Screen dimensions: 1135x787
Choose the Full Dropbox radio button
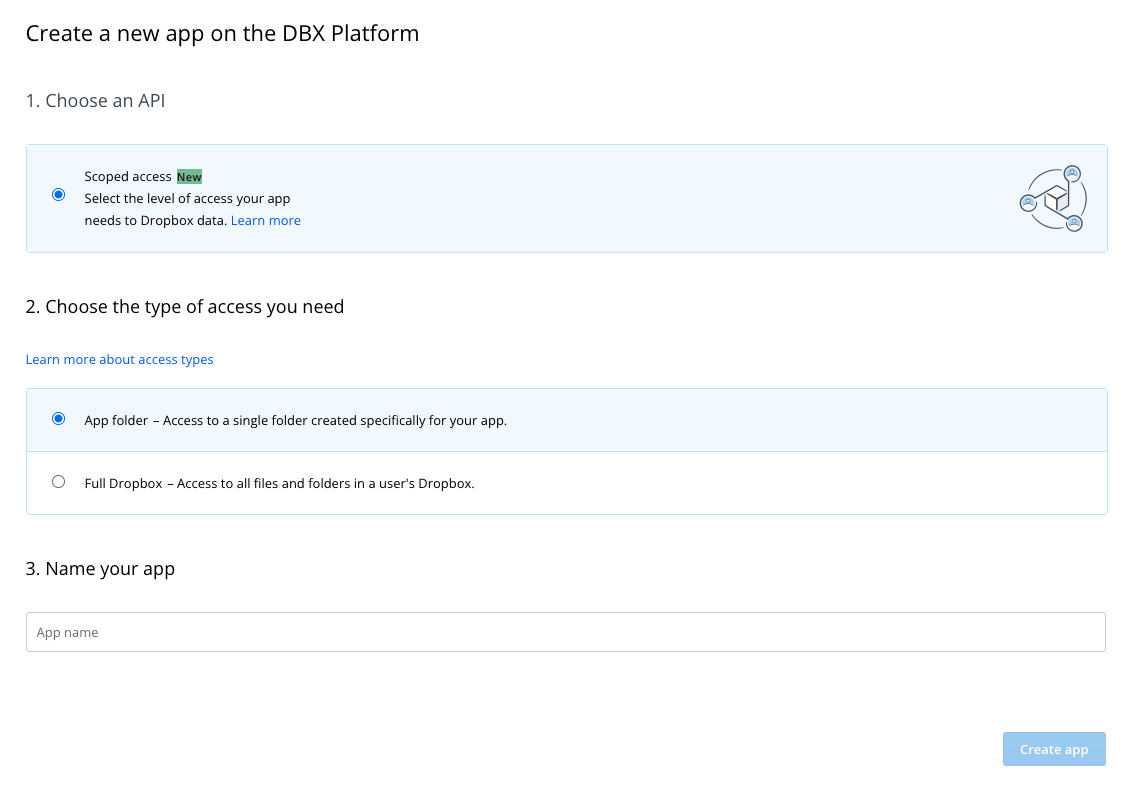pos(58,482)
